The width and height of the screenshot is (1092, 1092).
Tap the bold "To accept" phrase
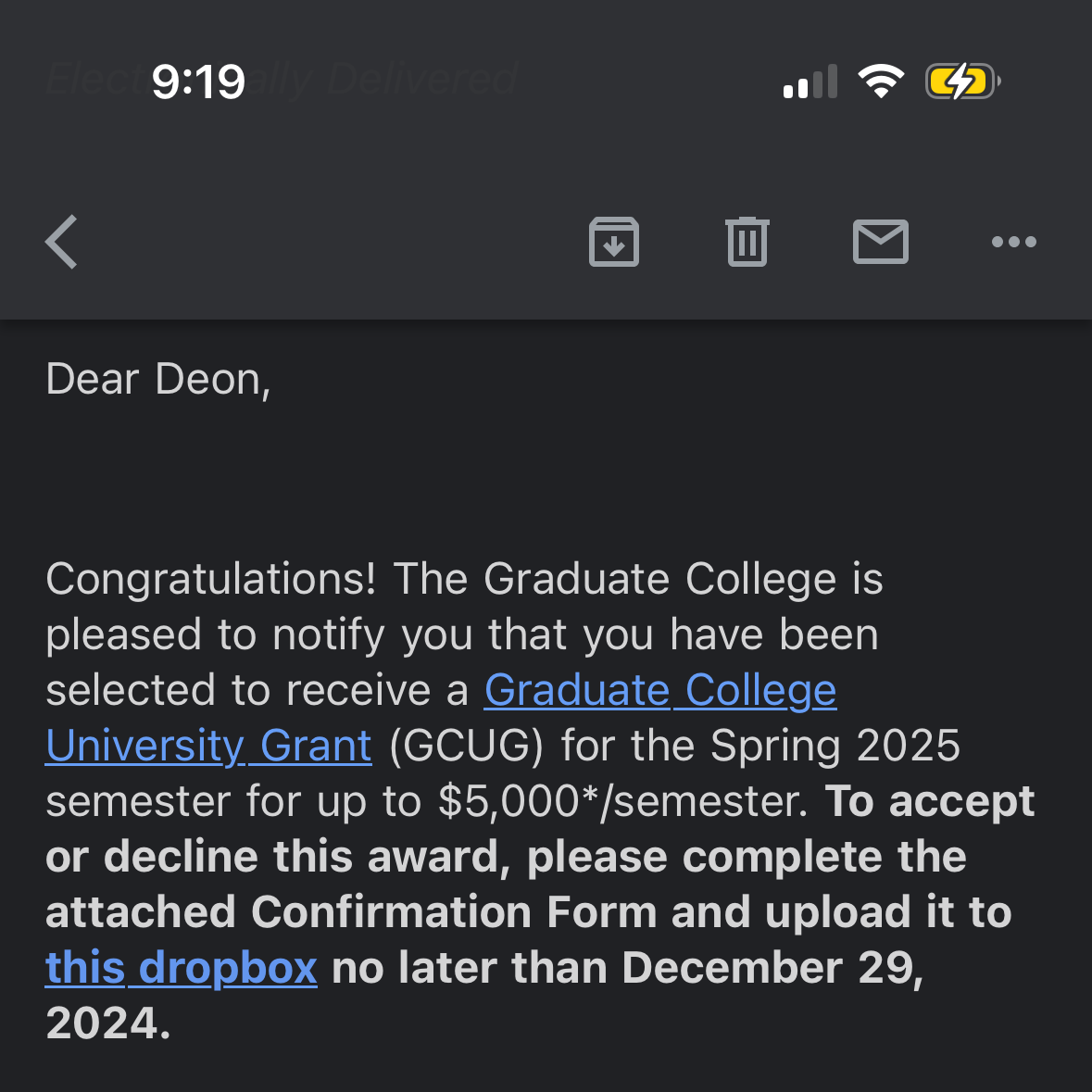pyautogui.click(x=929, y=801)
